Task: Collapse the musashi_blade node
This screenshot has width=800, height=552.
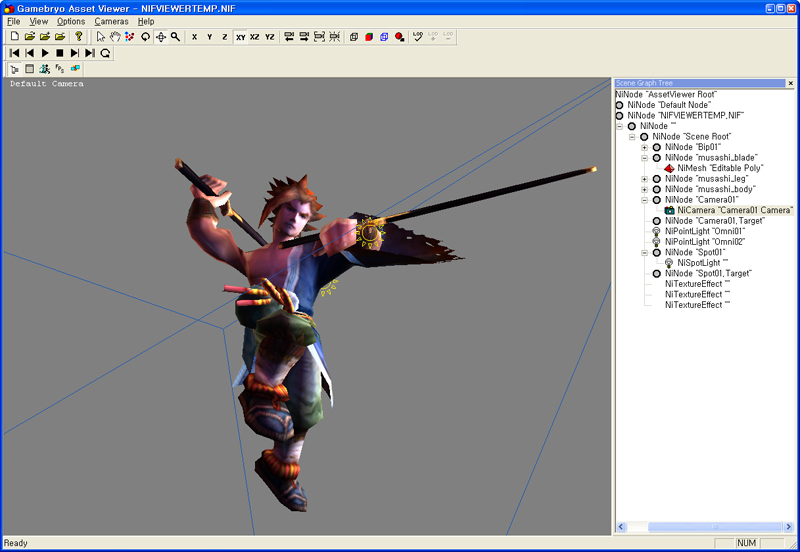Action: pos(644,158)
